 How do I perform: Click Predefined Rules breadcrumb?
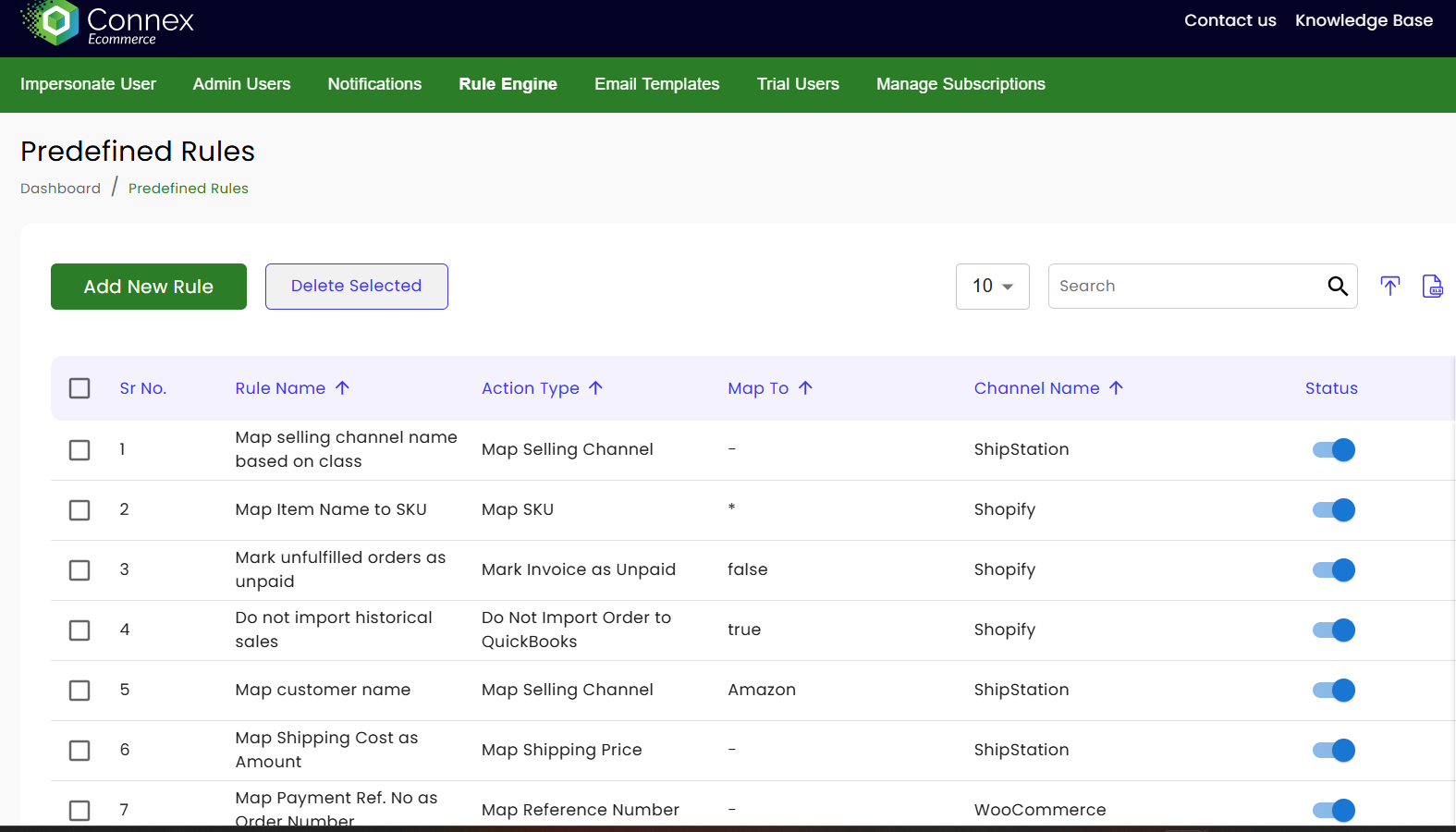pyautogui.click(x=189, y=189)
